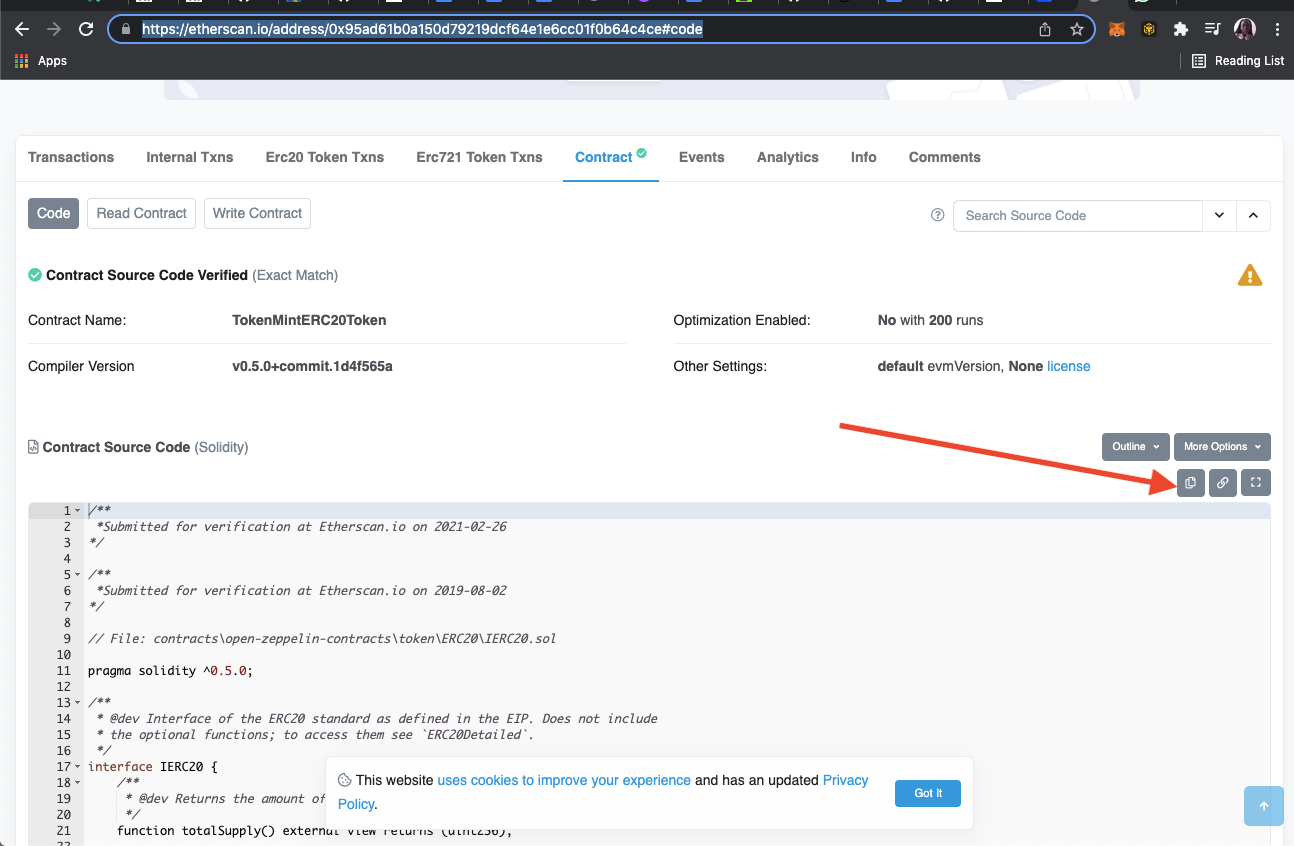Select the Contract tab

pyautogui.click(x=610, y=157)
